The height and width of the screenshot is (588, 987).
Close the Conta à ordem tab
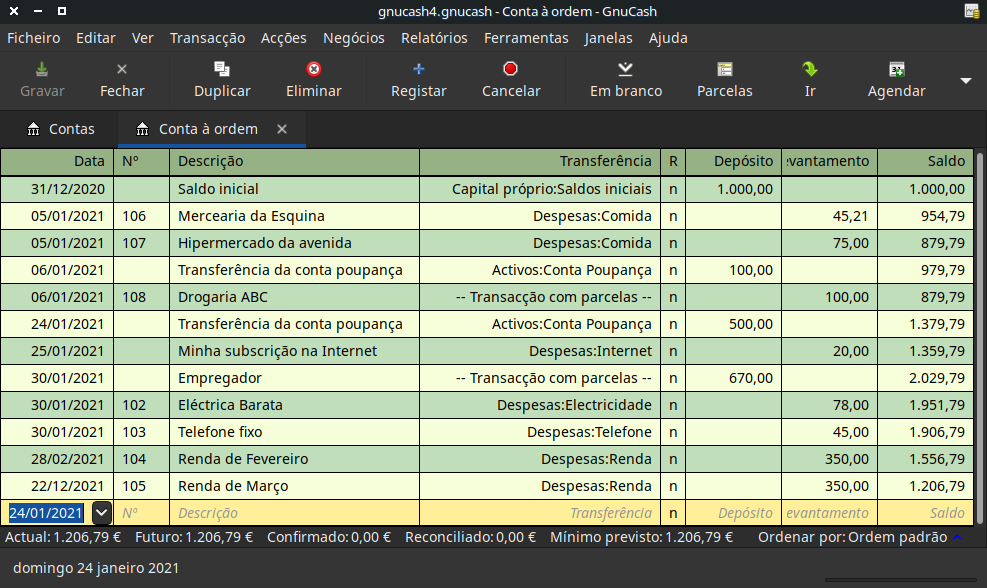coord(281,128)
